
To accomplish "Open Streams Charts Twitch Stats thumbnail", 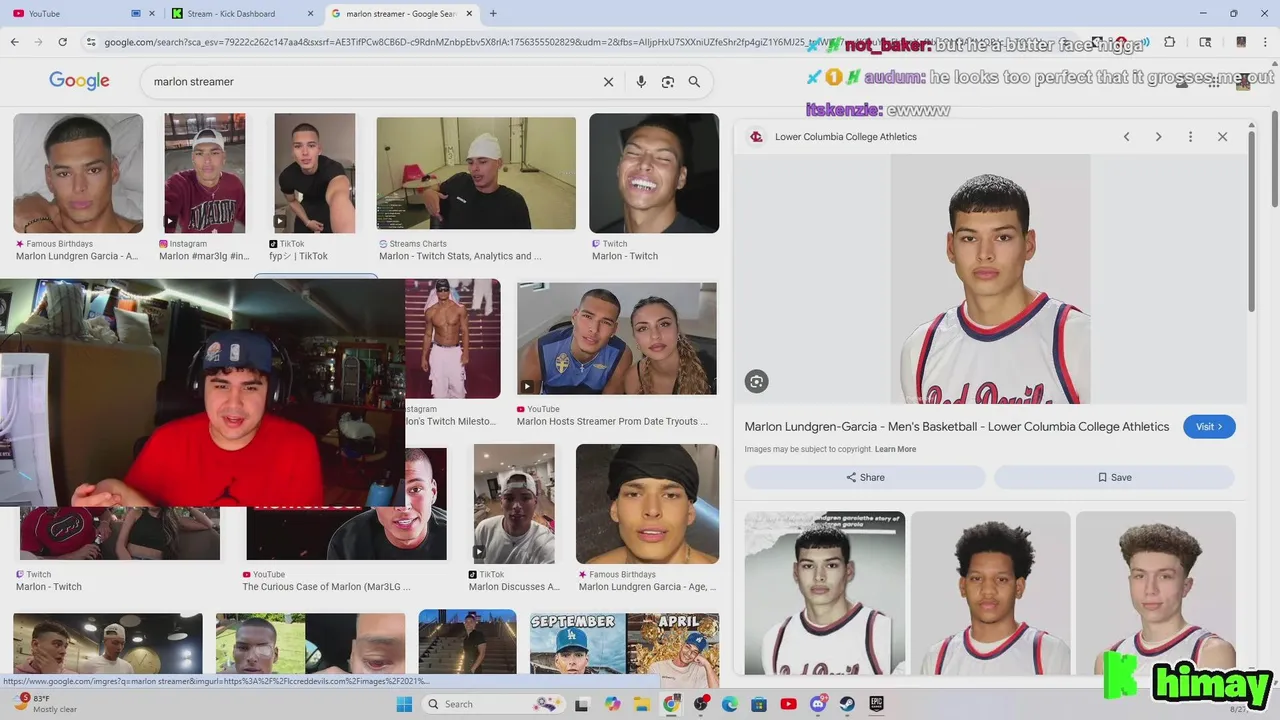I will [476, 173].
